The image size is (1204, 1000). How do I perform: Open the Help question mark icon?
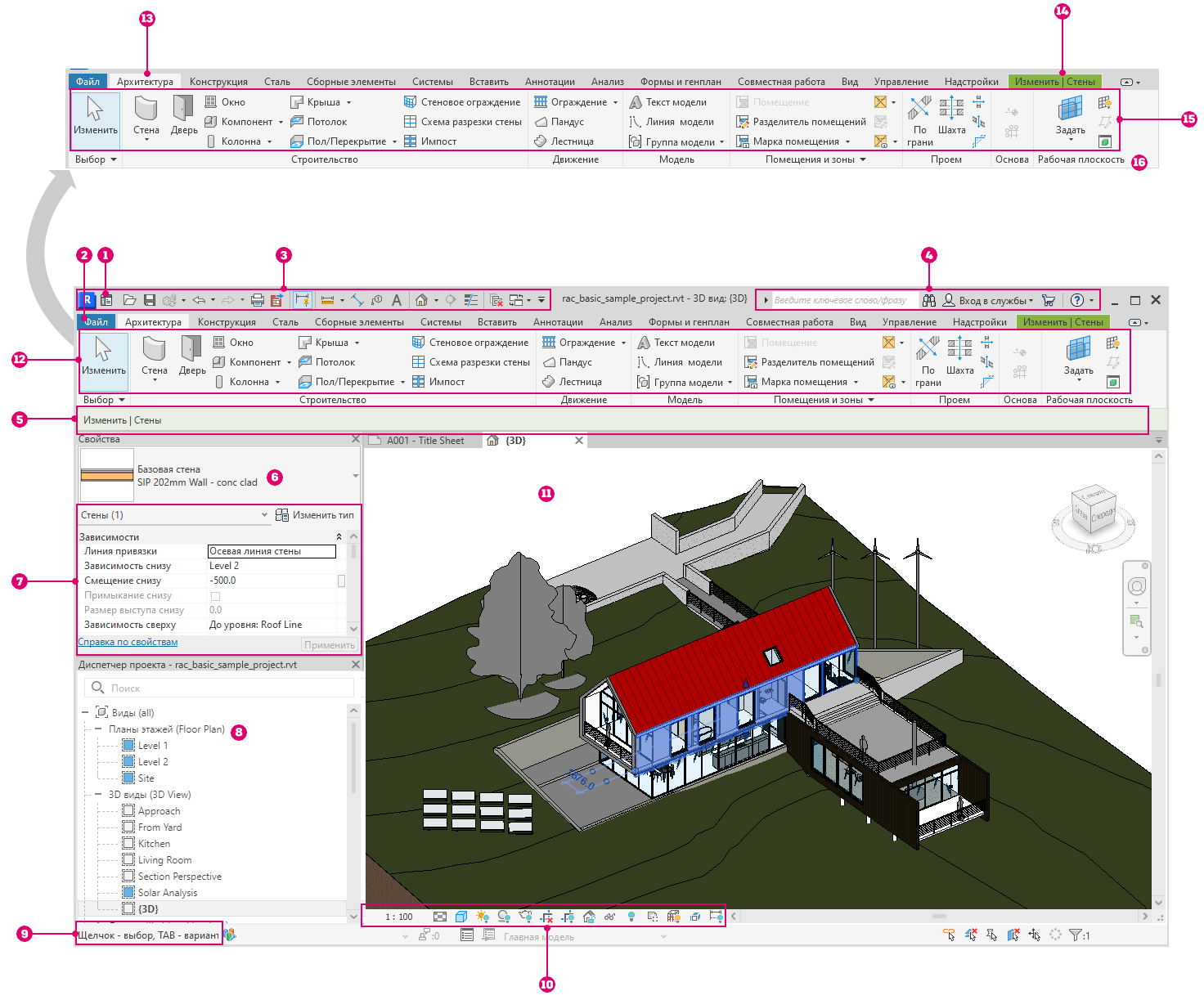click(x=1077, y=300)
